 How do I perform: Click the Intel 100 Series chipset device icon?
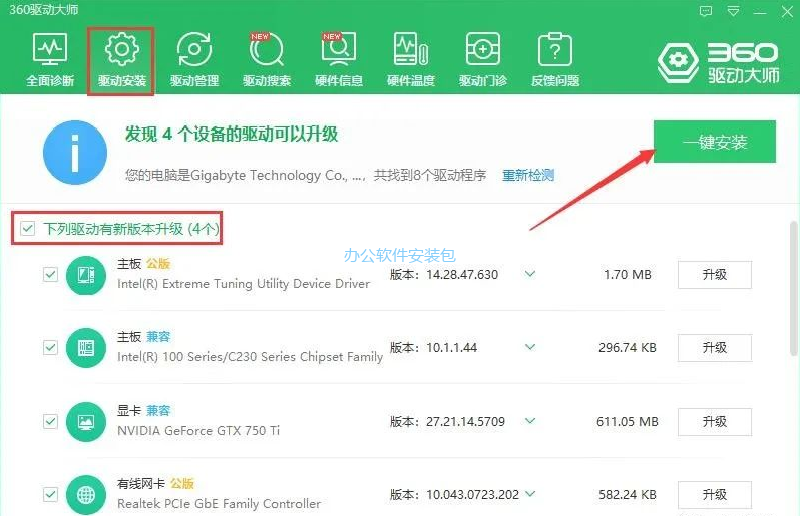point(86,348)
